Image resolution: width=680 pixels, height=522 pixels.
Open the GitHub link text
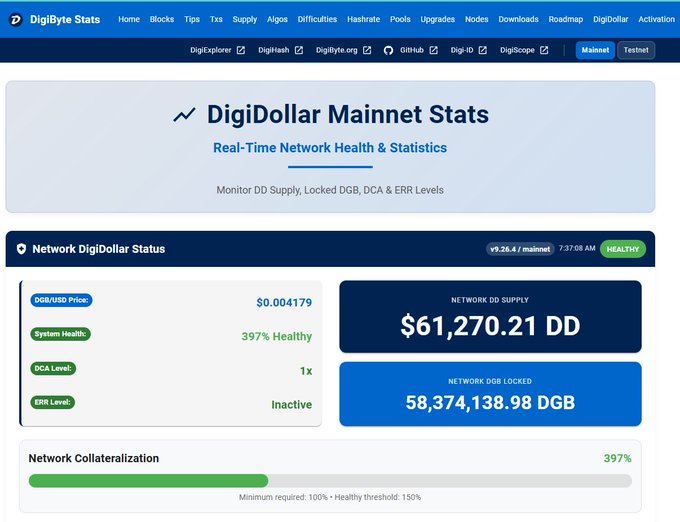coord(412,50)
